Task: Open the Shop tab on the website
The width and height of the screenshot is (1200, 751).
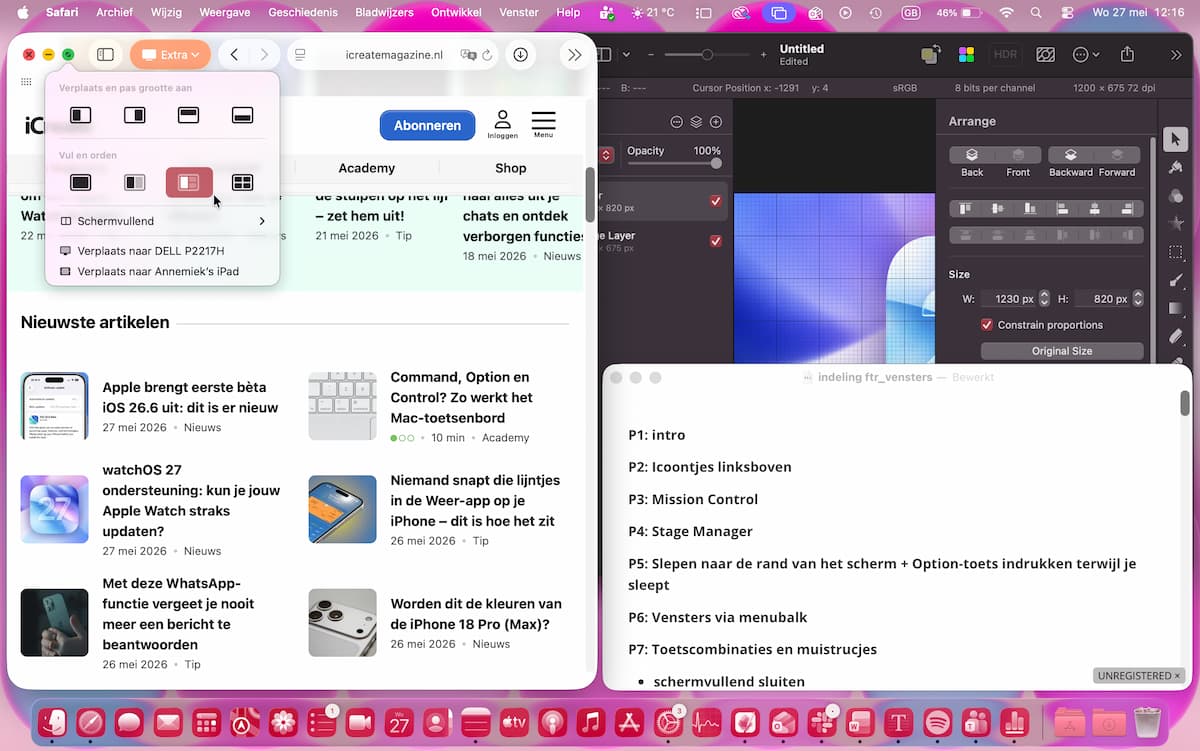Action: 511,168
